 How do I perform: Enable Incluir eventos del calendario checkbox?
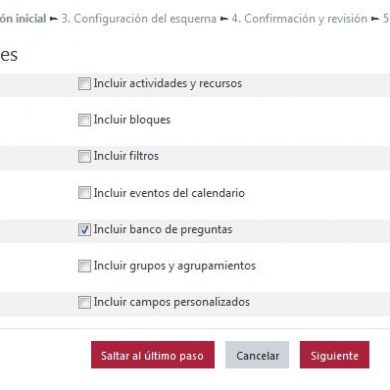pos(84,193)
